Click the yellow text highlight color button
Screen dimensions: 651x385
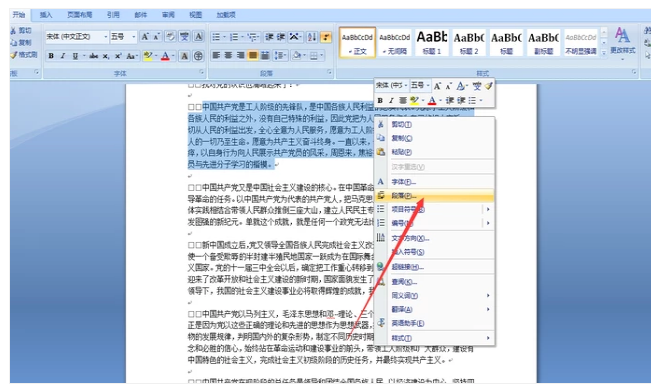(x=147, y=56)
